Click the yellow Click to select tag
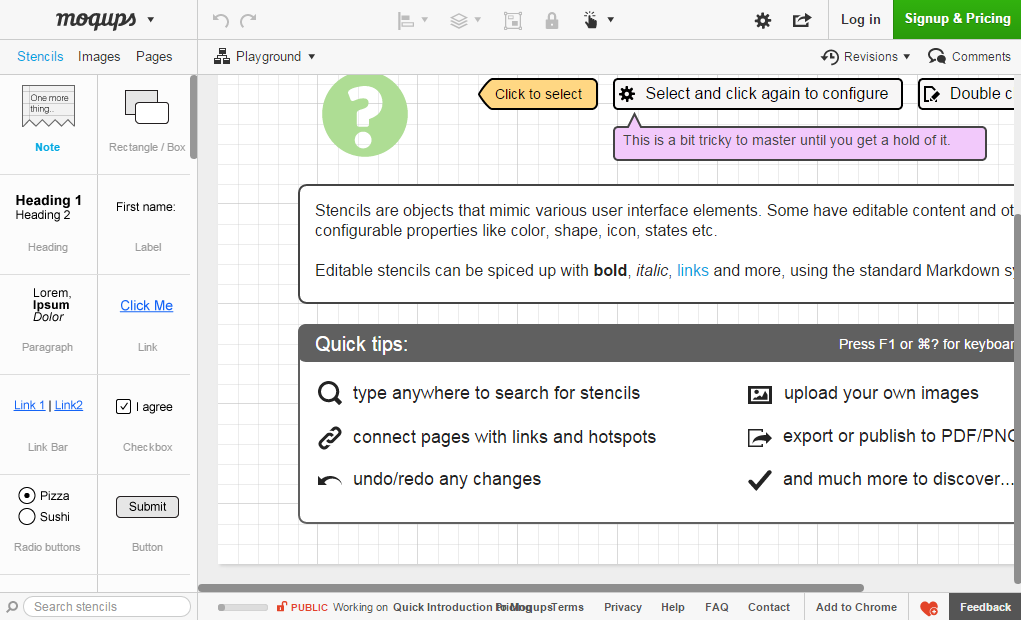 pos(538,94)
